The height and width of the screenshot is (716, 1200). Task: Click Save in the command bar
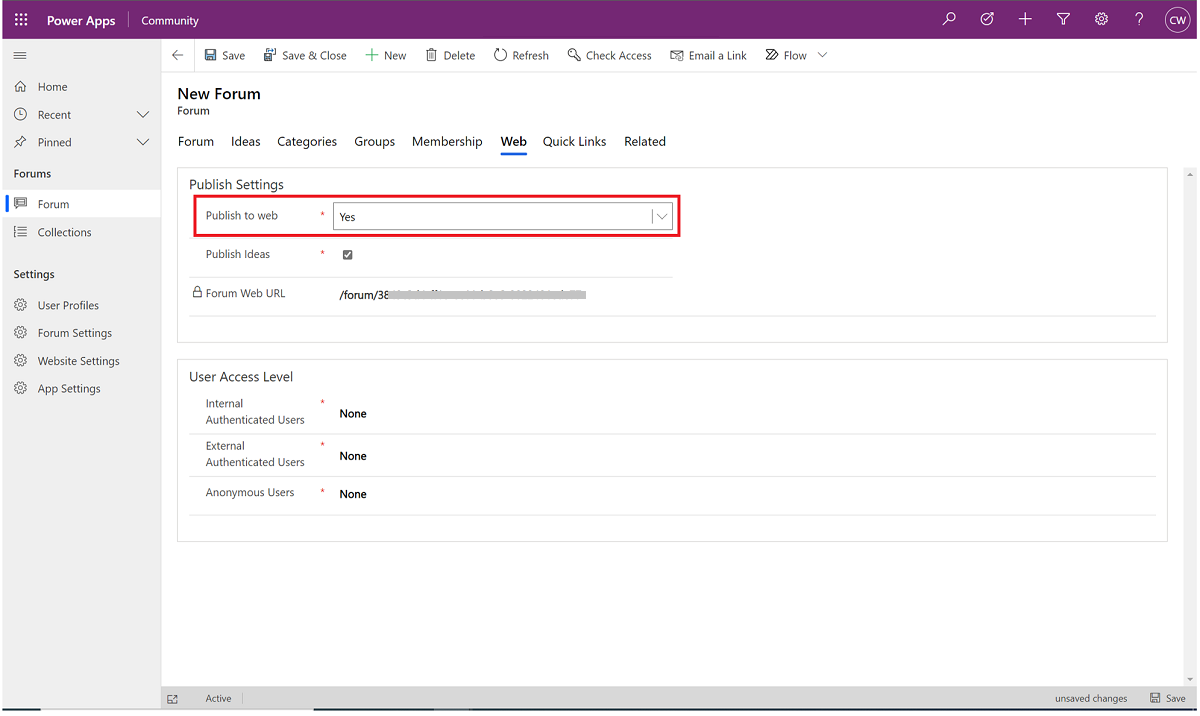[225, 55]
